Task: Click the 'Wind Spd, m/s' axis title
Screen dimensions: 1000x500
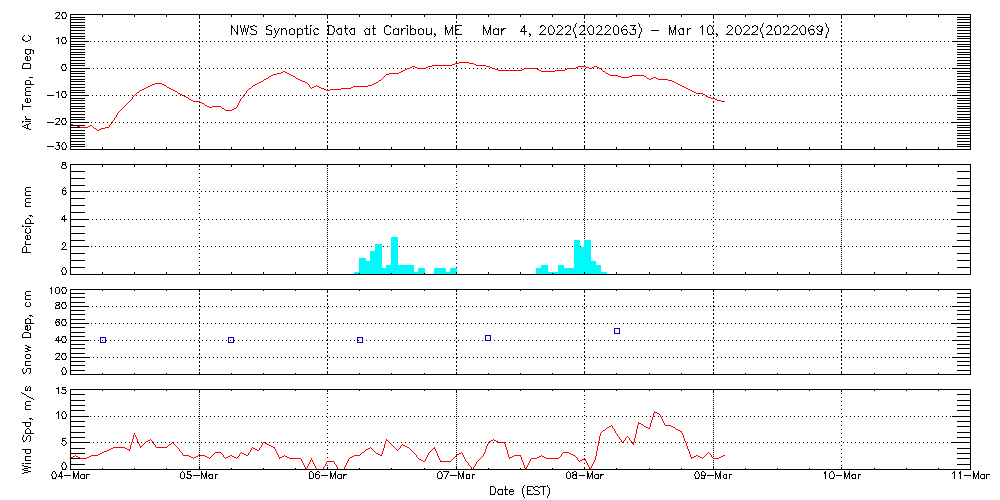Action: pyautogui.click(x=28, y=427)
